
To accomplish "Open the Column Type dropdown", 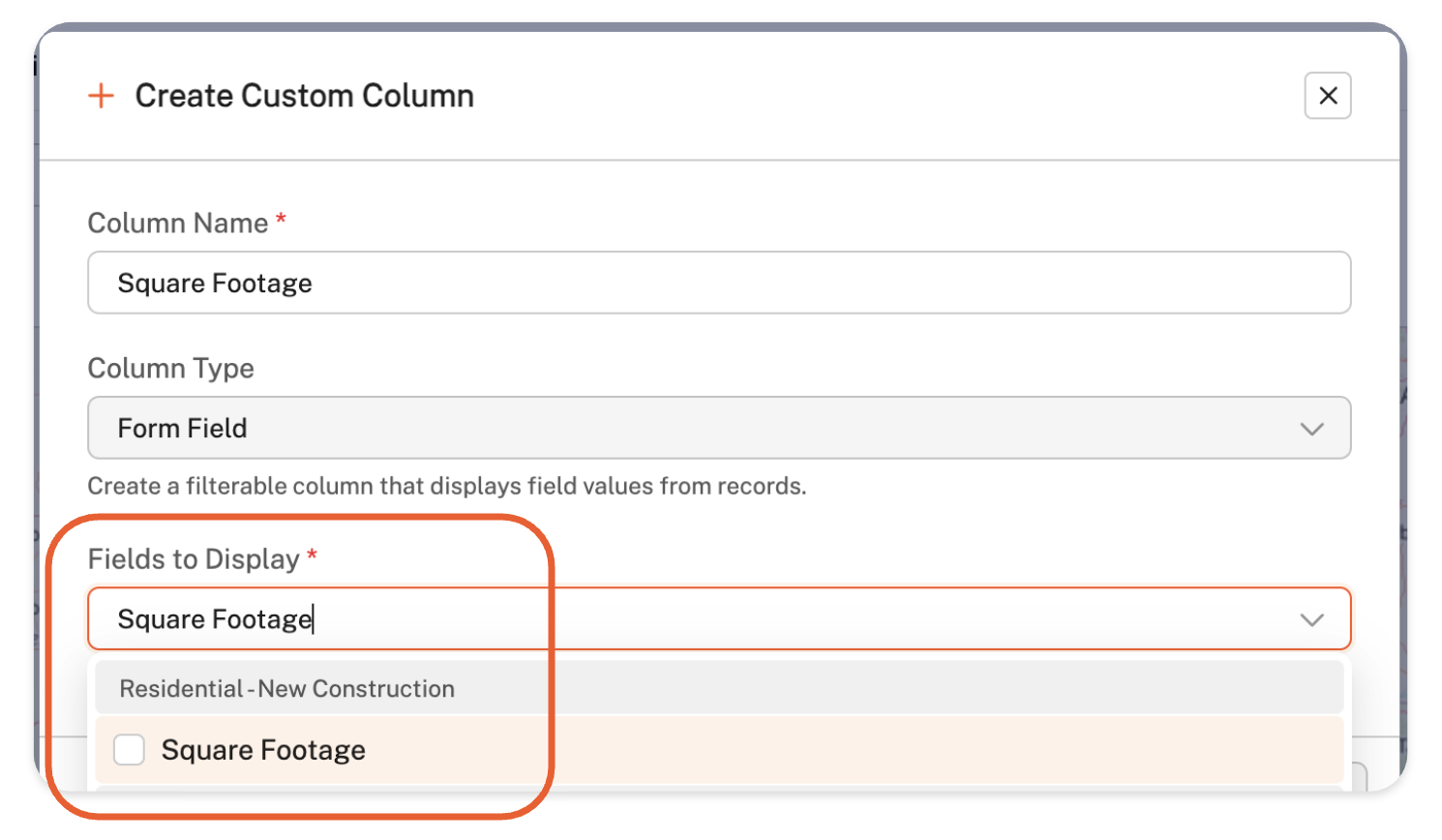I will click(x=718, y=428).
